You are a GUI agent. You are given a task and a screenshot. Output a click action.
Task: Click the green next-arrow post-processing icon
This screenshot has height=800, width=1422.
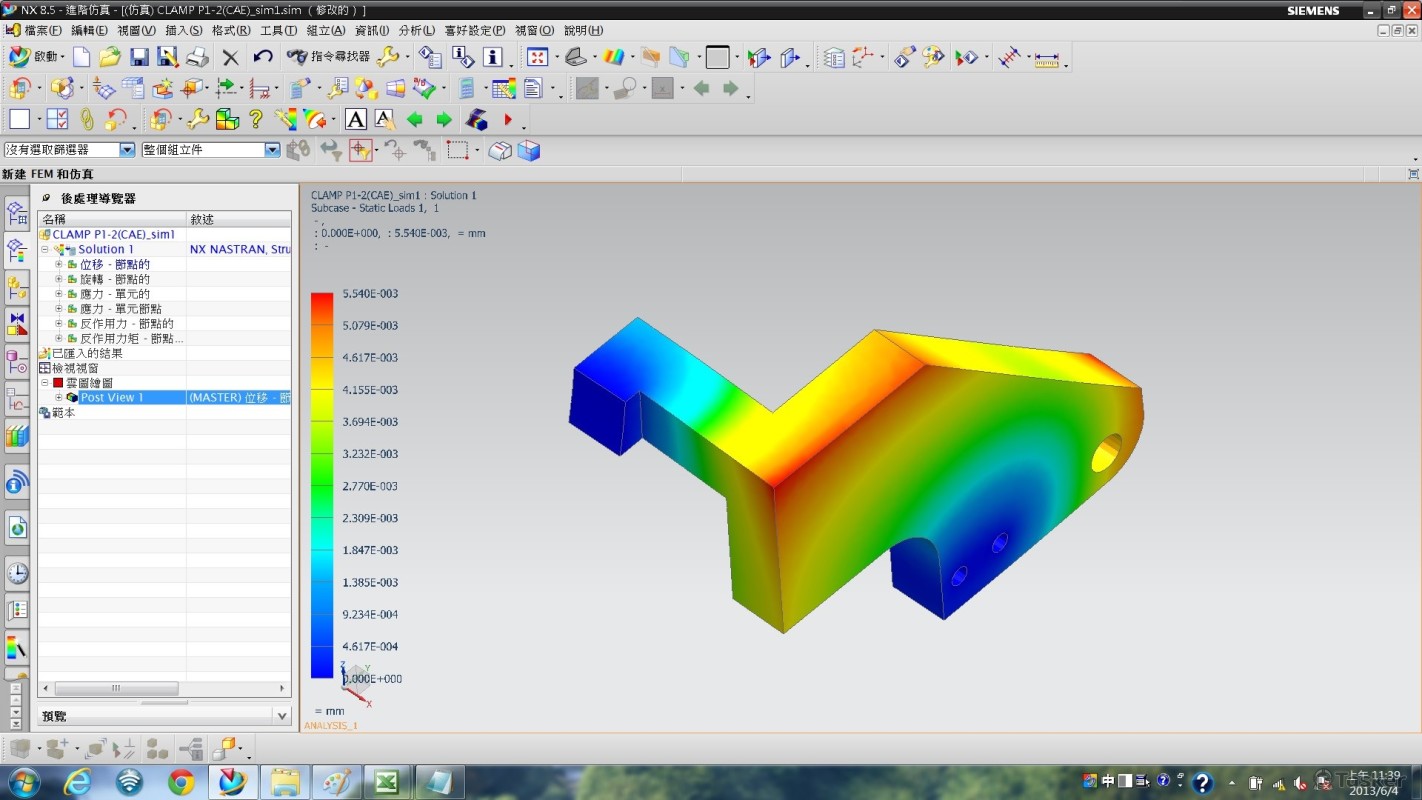[444, 120]
